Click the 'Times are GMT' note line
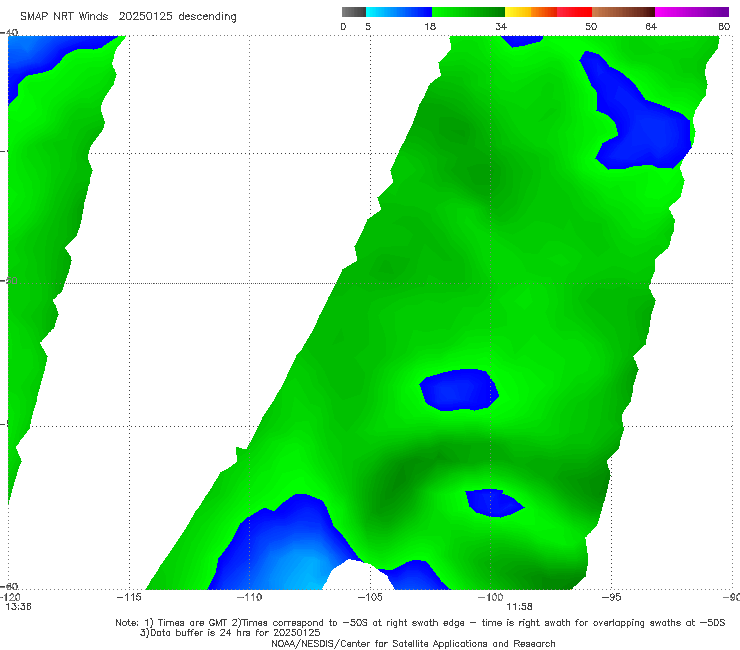Screen dimensions: 740x650 point(420,623)
